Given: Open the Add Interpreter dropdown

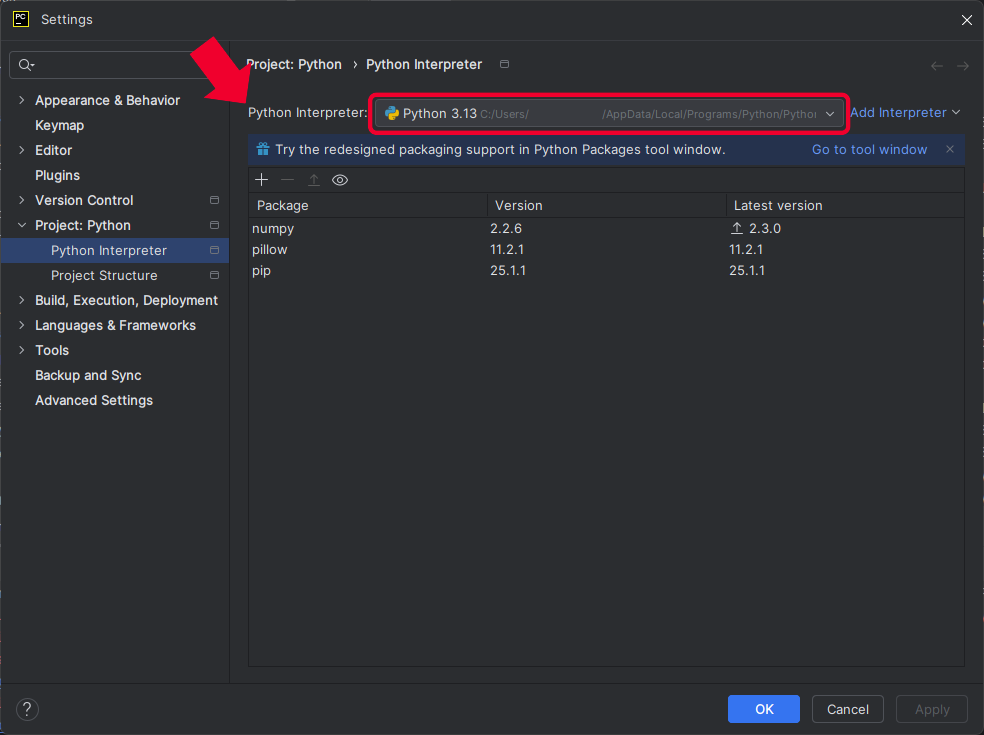Looking at the screenshot, I should (x=904, y=113).
